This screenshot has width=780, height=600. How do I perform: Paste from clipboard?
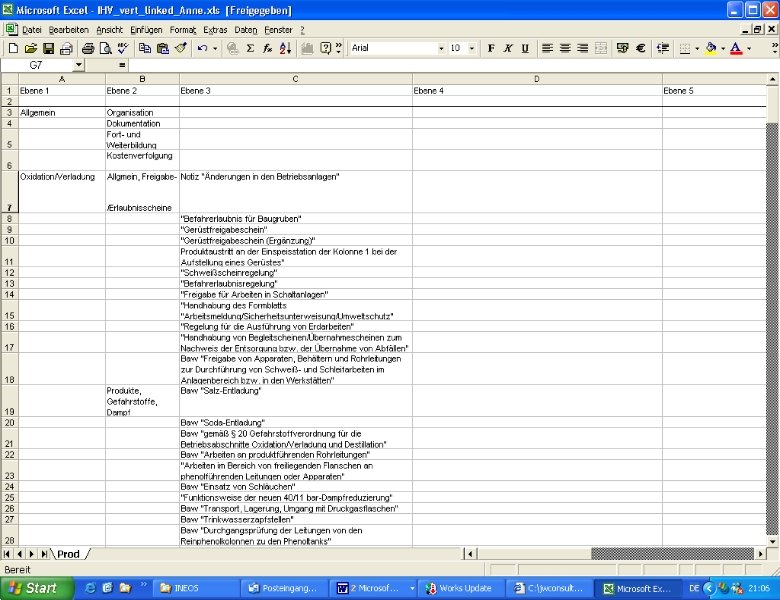point(163,48)
